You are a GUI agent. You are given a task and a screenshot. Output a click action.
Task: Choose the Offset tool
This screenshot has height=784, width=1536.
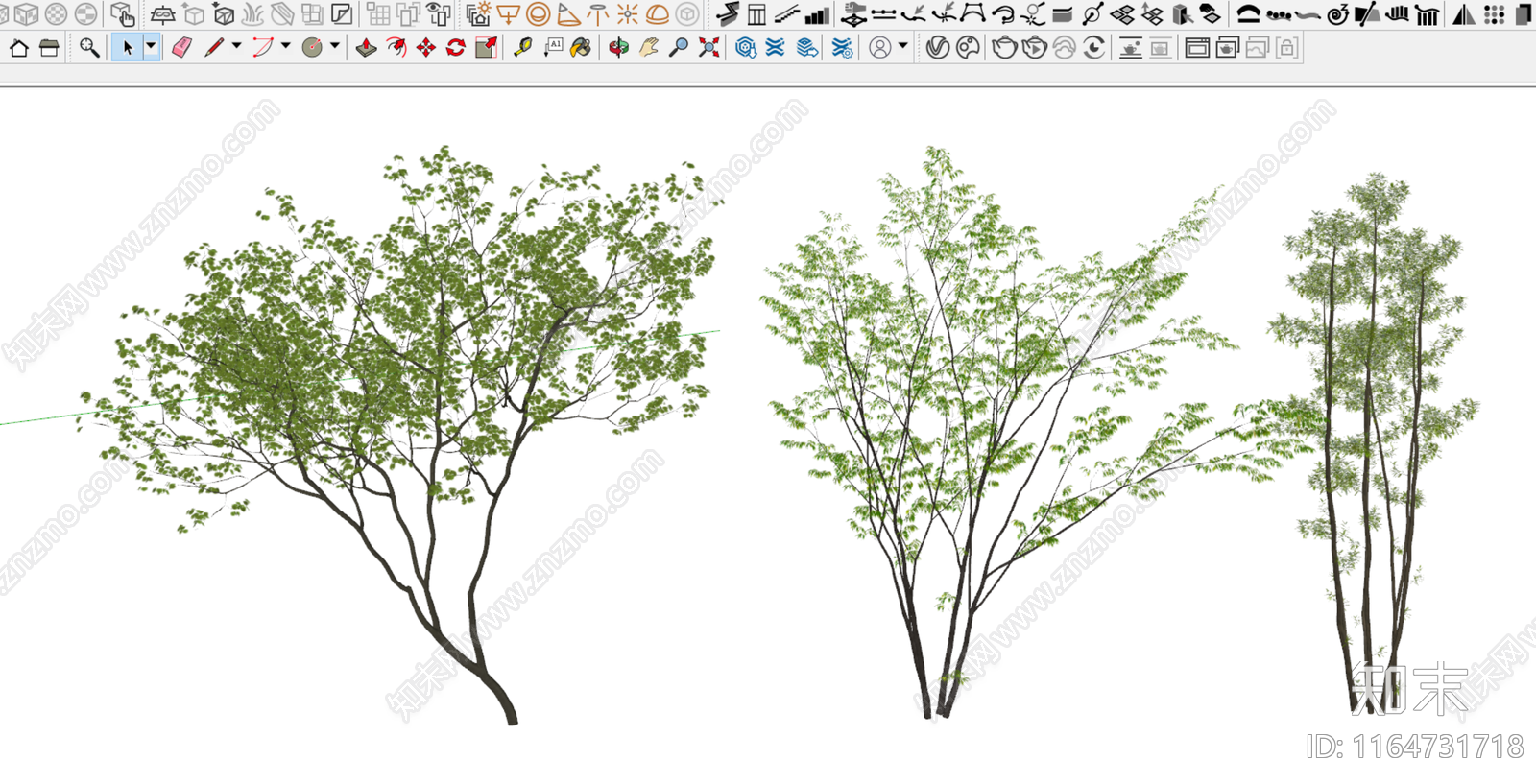pyautogui.click(x=396, y=47)
